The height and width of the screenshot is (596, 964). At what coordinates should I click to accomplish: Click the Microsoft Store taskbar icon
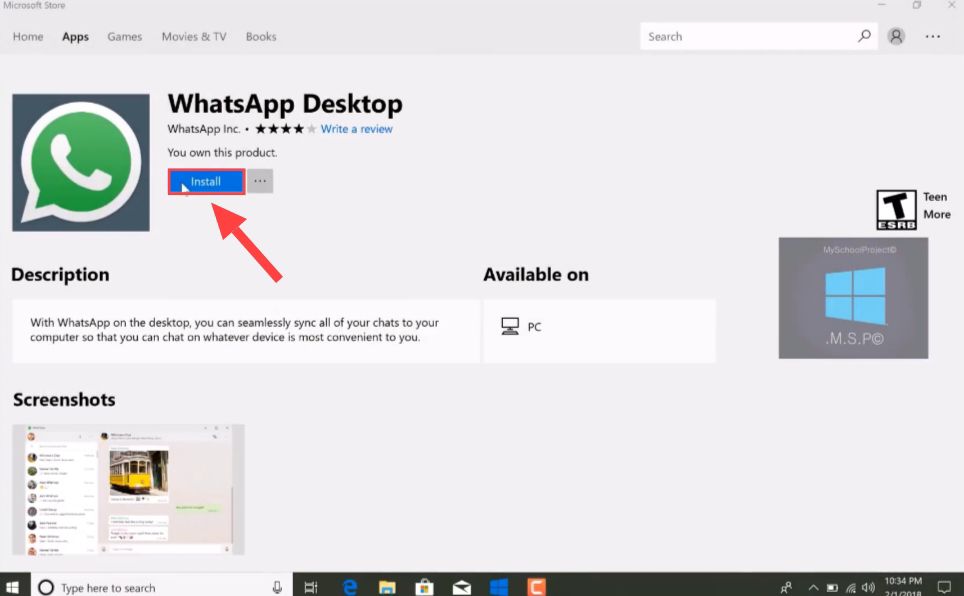pyautogui.click(x=424, y=587)
